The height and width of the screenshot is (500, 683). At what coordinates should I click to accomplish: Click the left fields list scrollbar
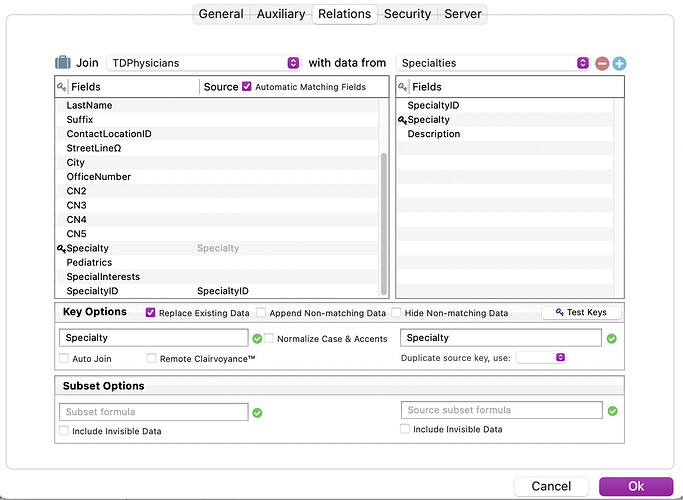pos(384,223)
